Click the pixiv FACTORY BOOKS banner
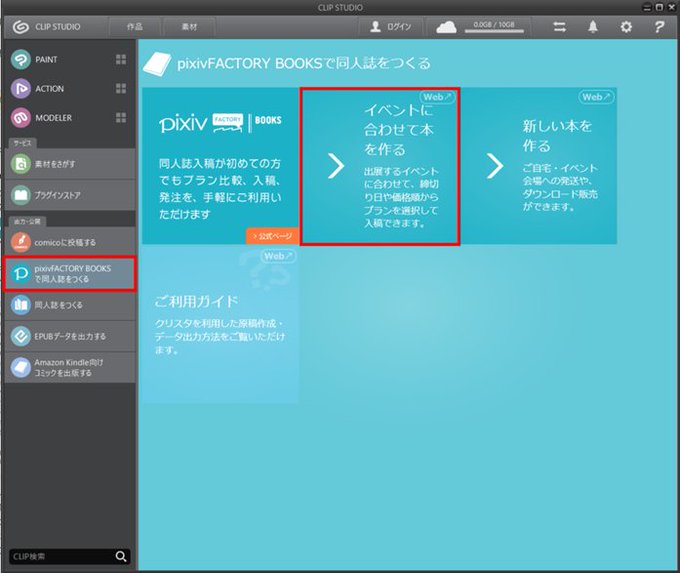Screen dimensions: 680x573 pyautogui.click(x=220, y=166)
